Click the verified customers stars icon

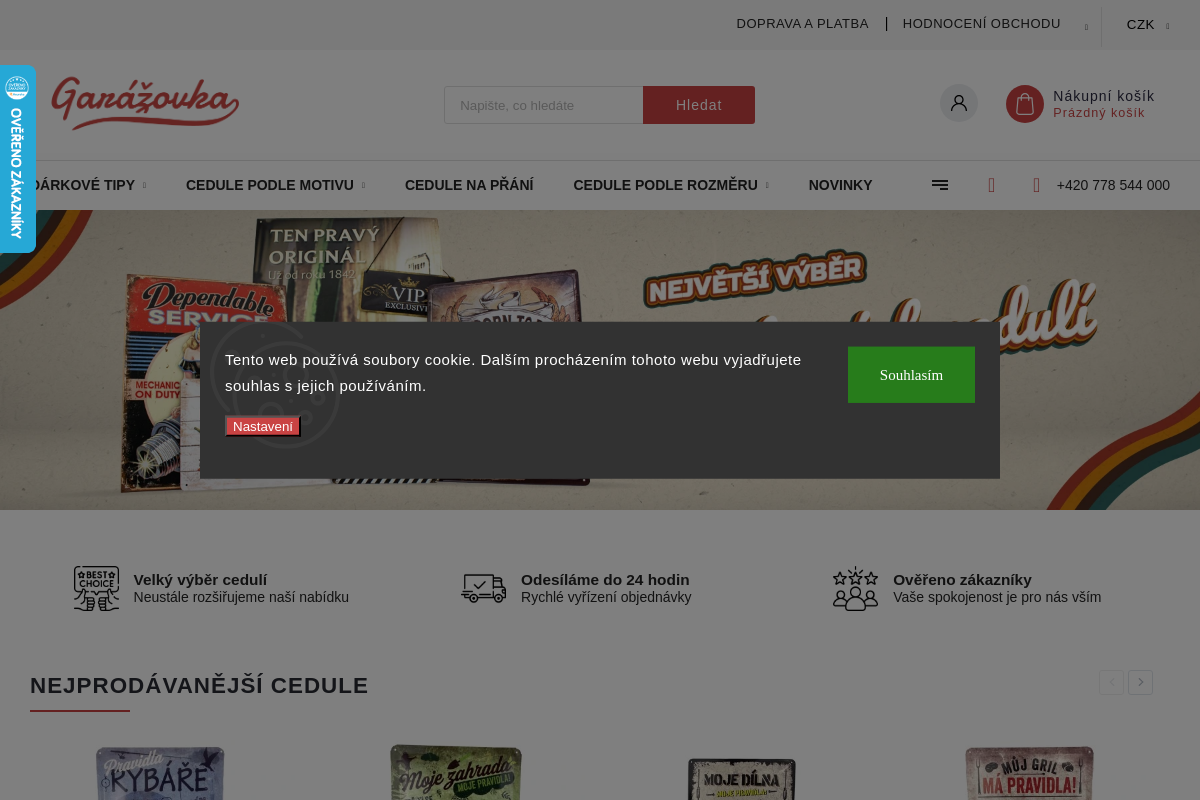point(855,588)
